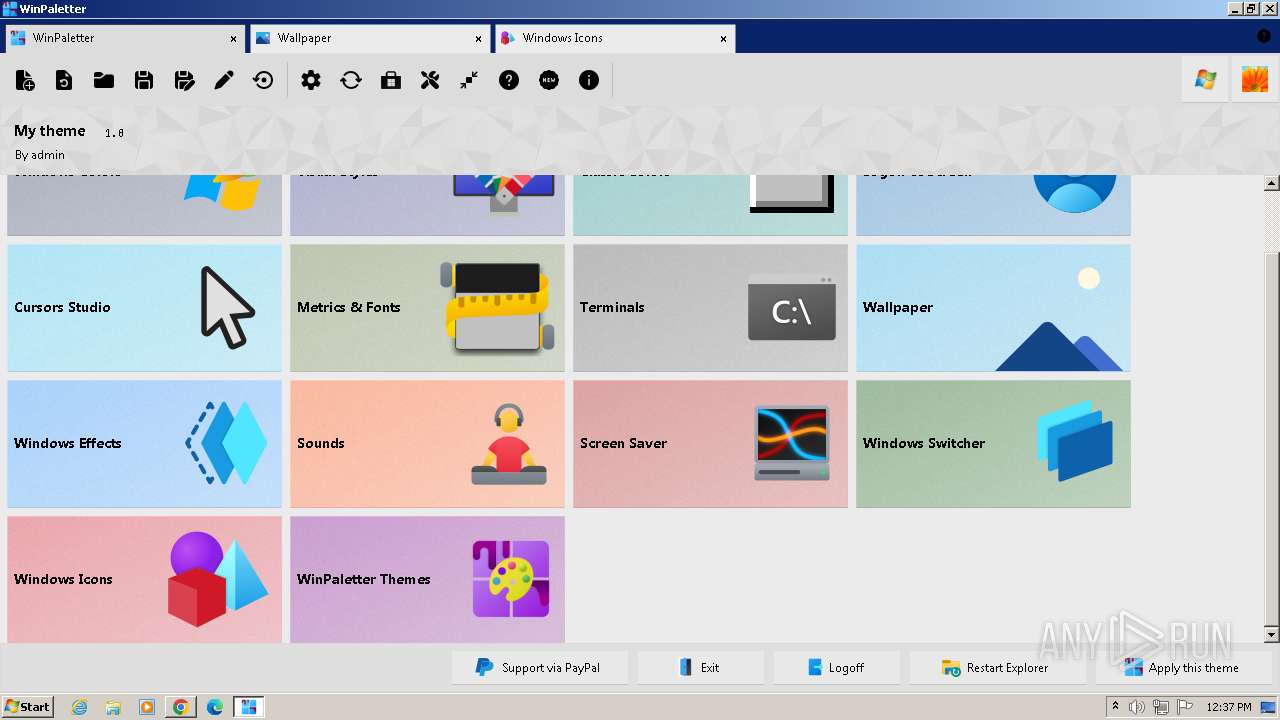Close the Wallpaper tab
Screen dimensions: 1280x720
pos(478,39)
